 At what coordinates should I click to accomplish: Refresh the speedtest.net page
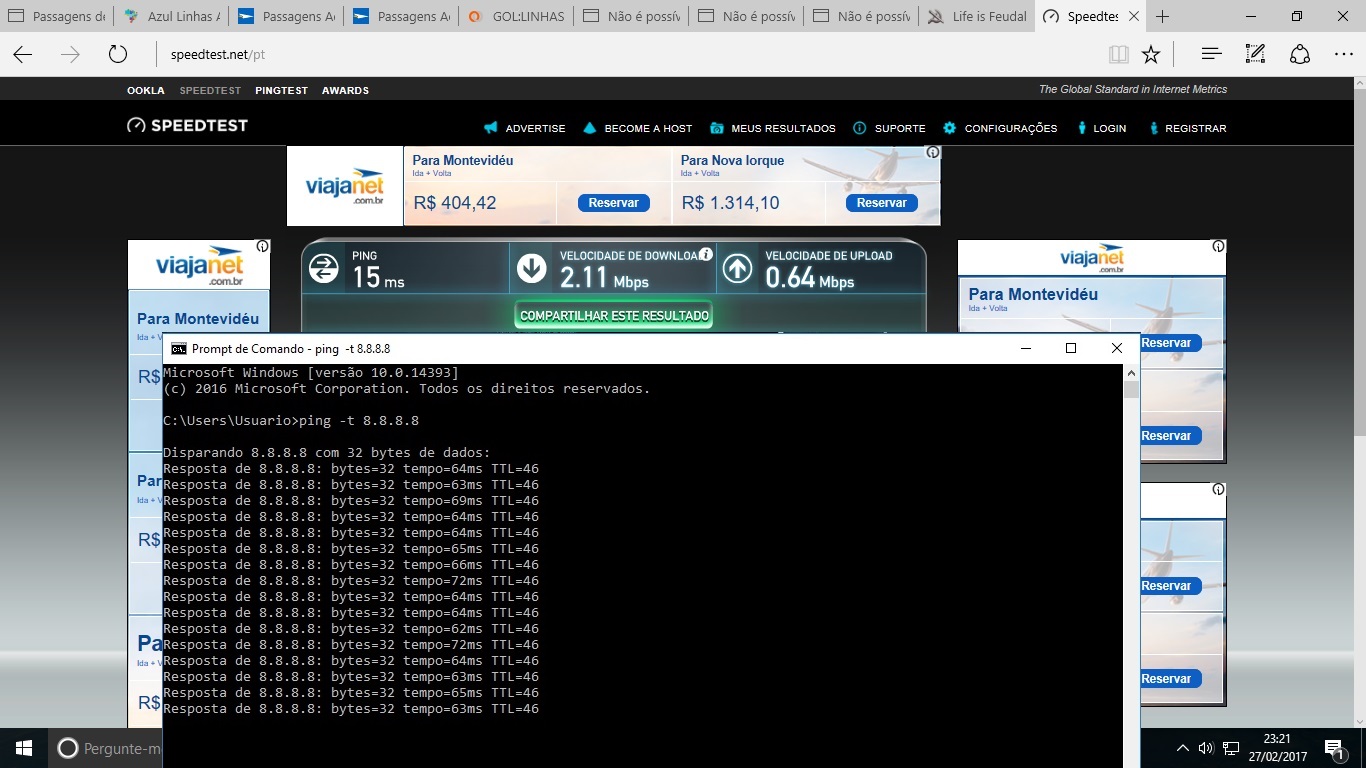(x=117, y=55)
